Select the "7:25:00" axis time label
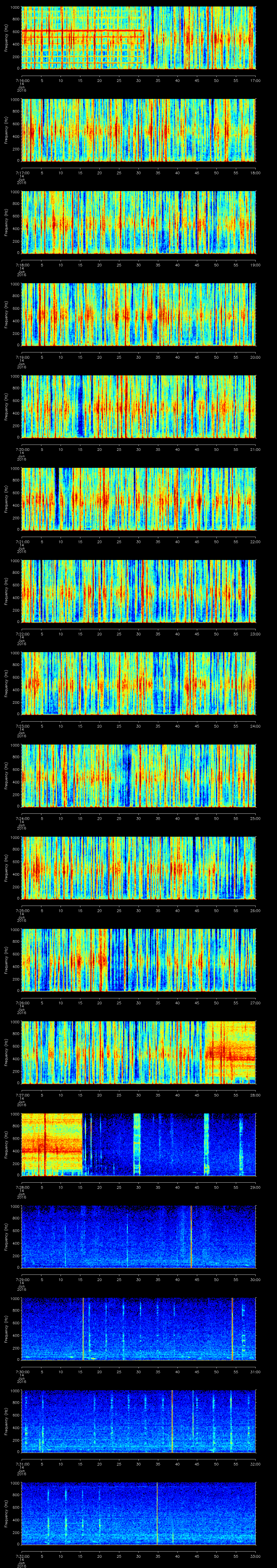Image resolution: width=277 pixels, height=1568 pixels. tap(22, 910)
